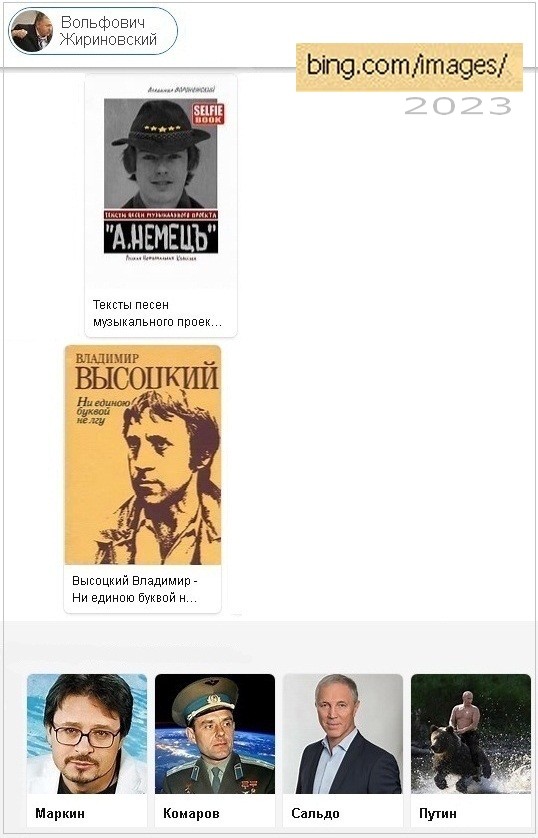
Task: Click the Сальдо label
Action: (315, 813)
